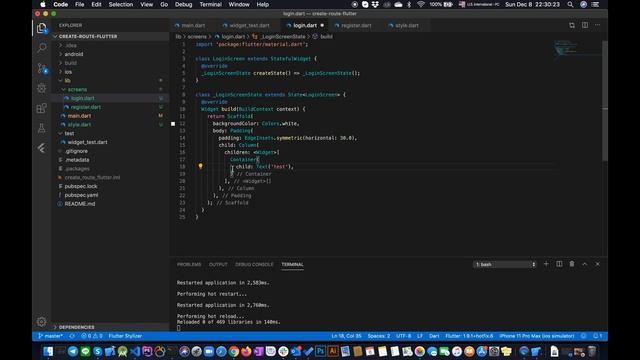Collapse the screens folder
Image resolution: width=640 pixels, height=360 pixels.
coord(77,89)
